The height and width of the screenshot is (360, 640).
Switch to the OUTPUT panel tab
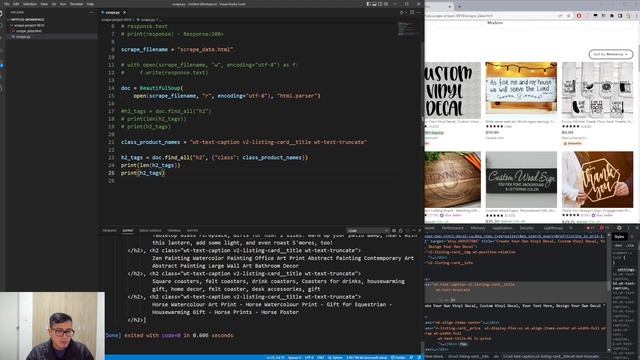click(x=128, y=231)
